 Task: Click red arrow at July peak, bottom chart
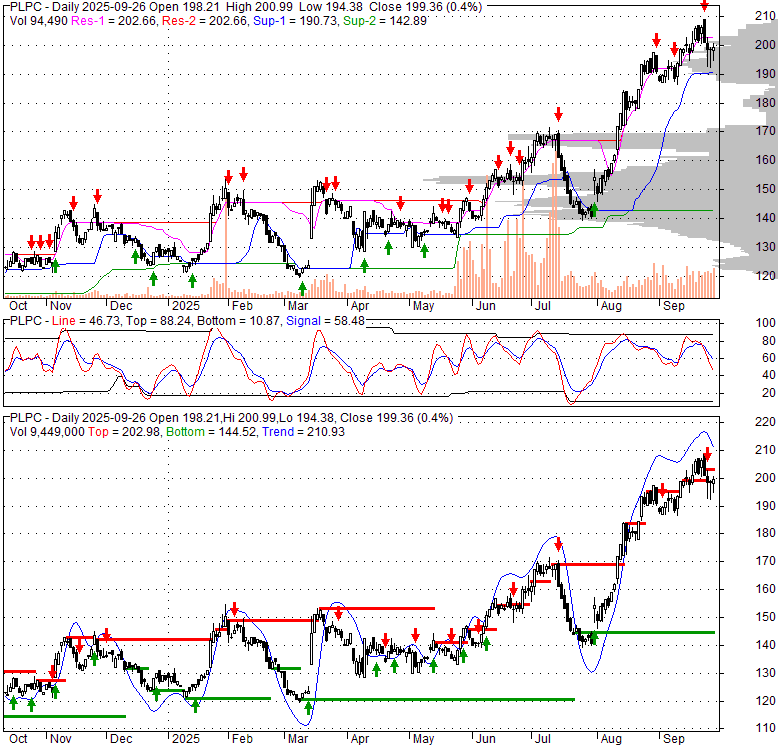[x=558, y=544]
